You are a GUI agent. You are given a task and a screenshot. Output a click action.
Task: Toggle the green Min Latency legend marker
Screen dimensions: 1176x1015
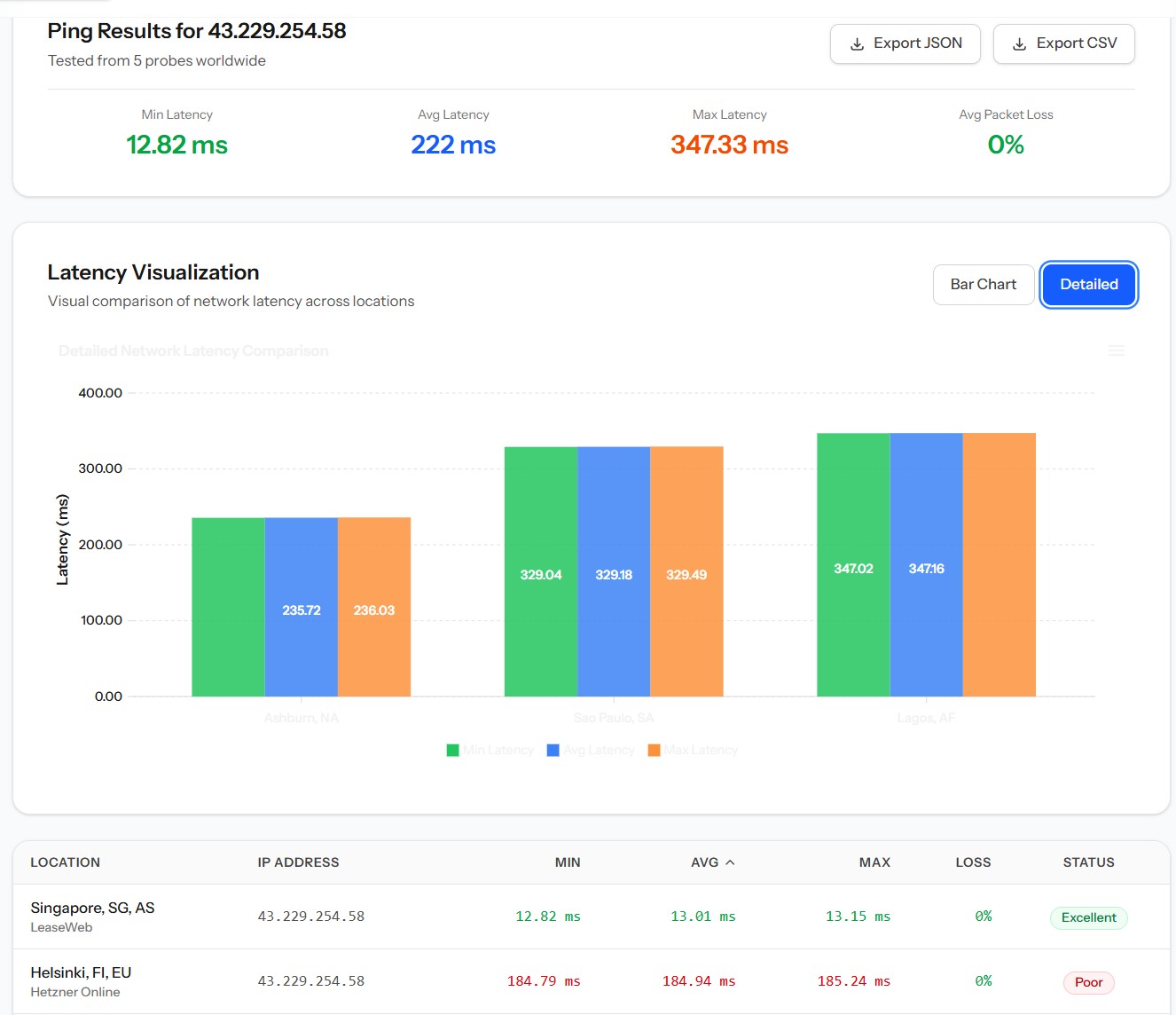pos(453,751)
